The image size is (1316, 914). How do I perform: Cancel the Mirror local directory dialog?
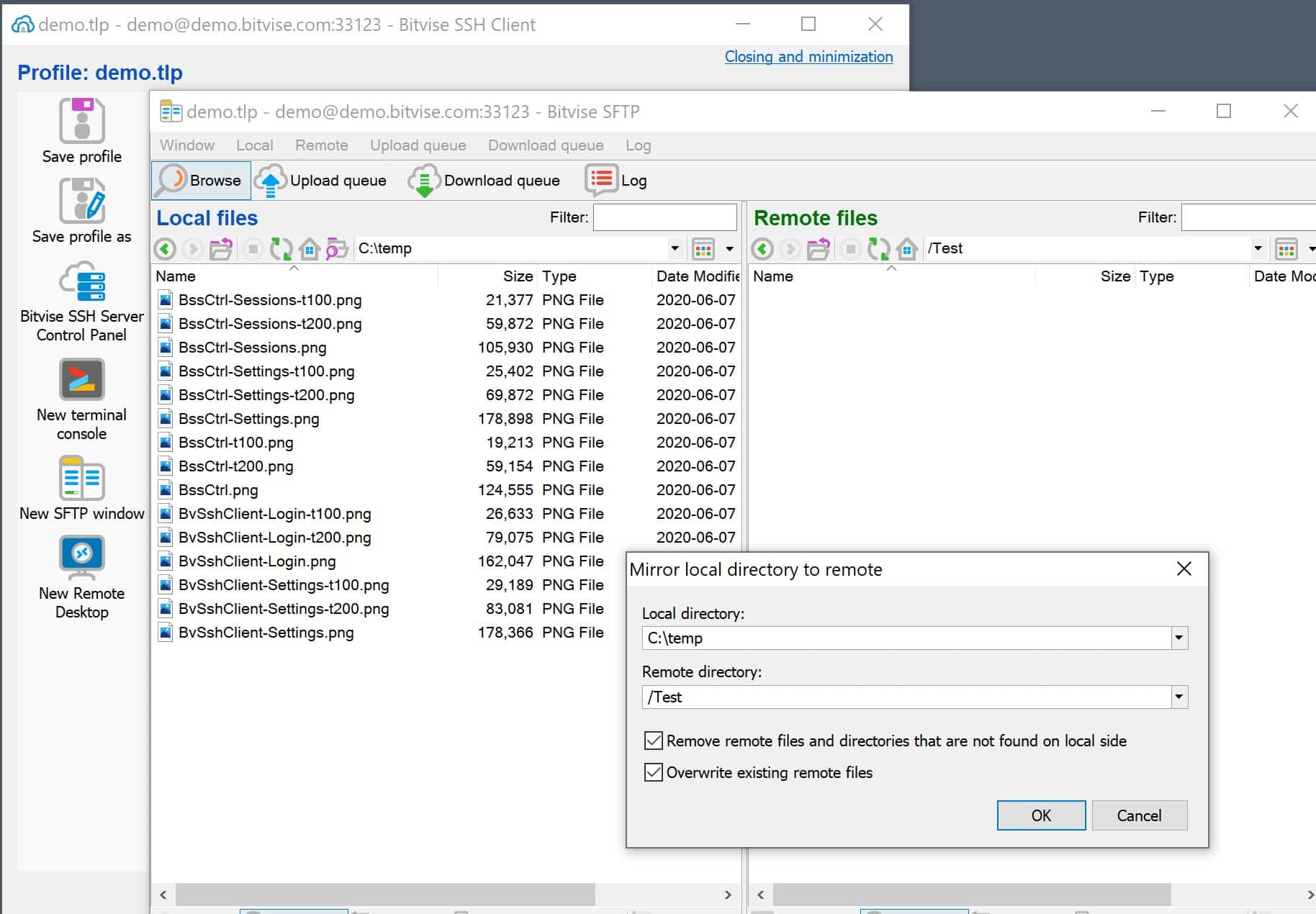(x=1139, y=815)
